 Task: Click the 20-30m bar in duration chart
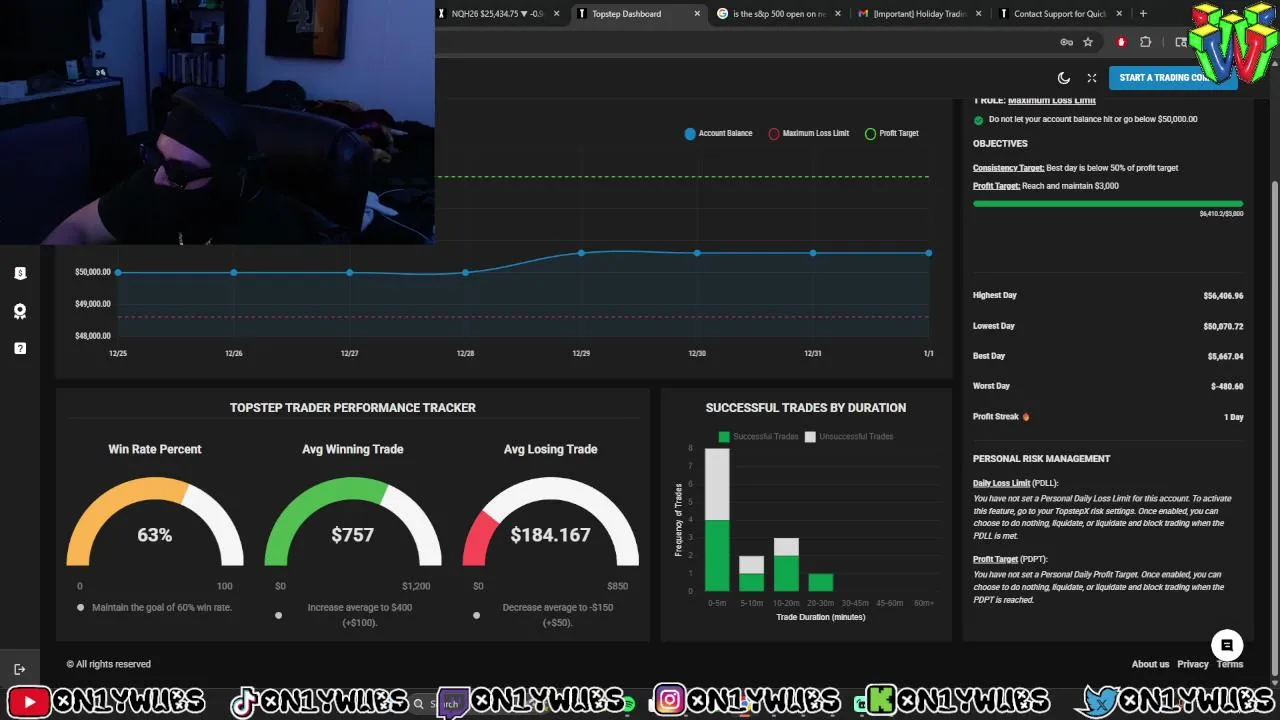[x=821, y=582]
